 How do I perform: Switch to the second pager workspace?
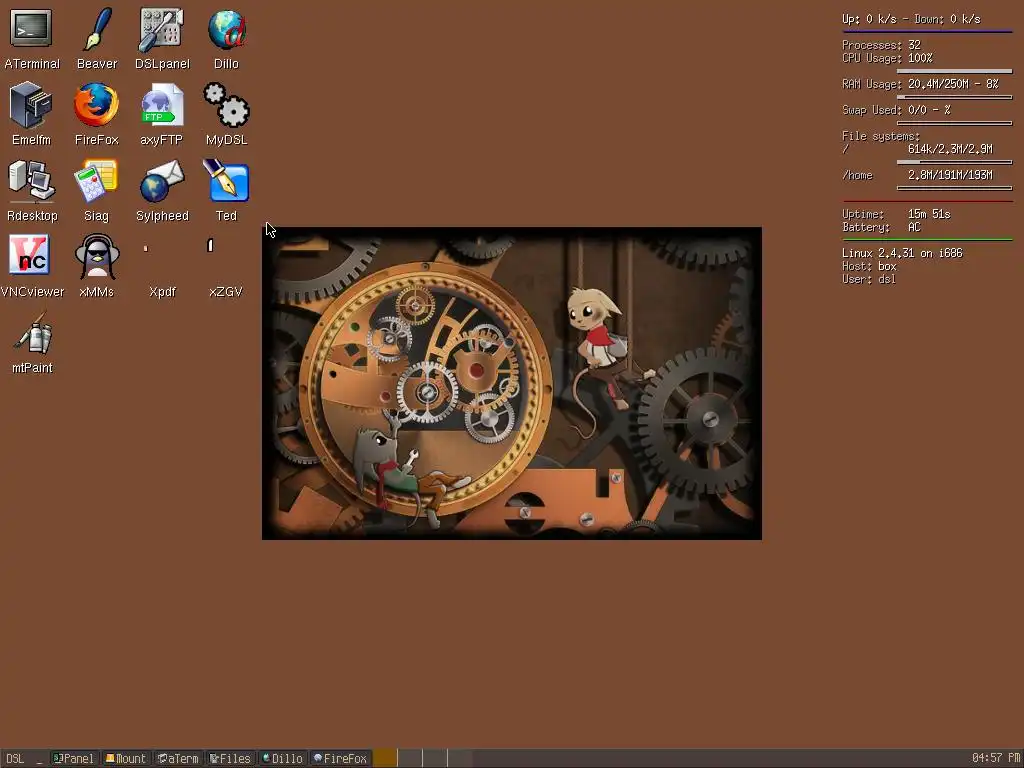pyautogui.click(x=410, y=758)
